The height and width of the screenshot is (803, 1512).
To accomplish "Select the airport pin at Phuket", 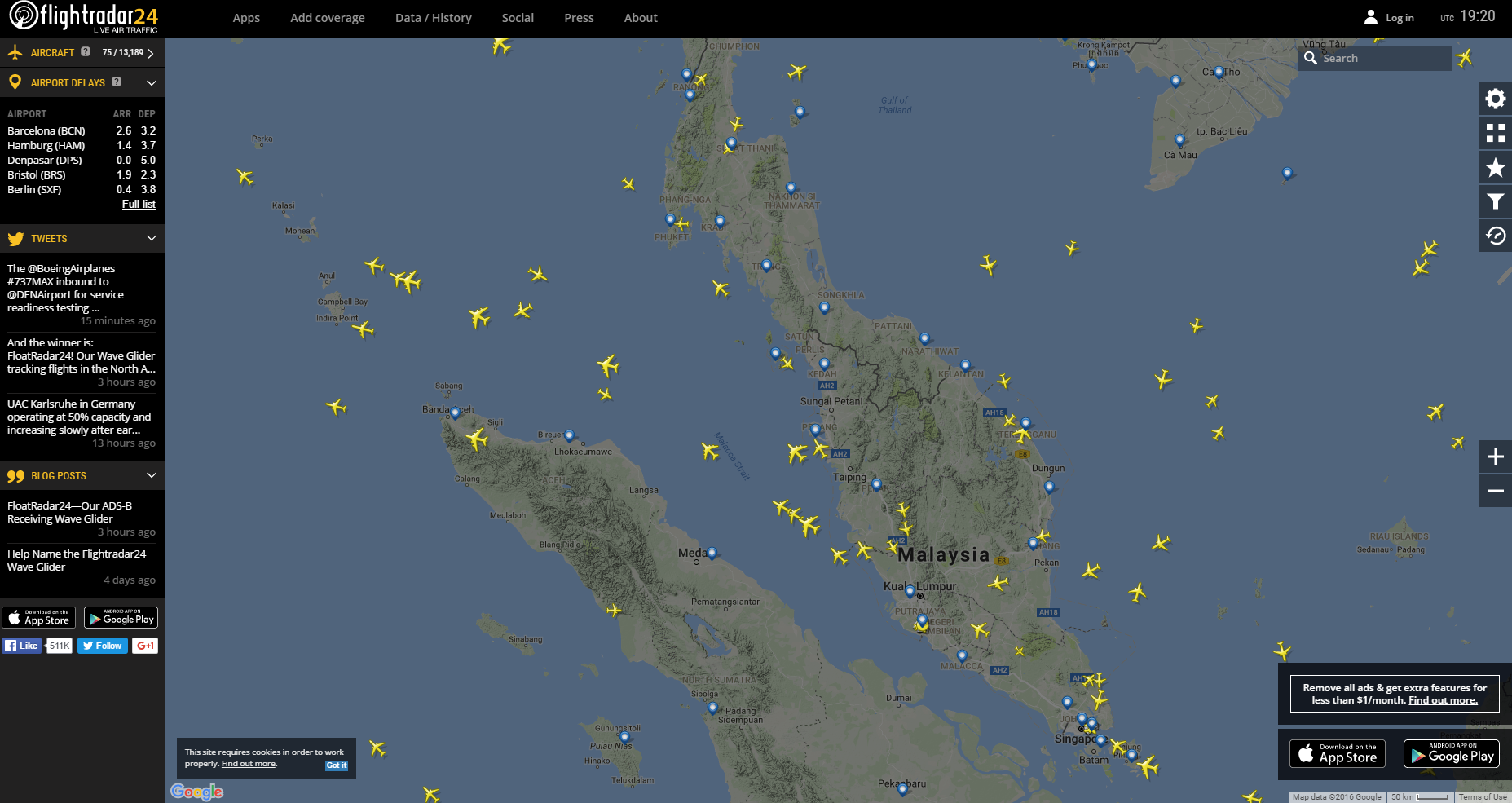I will coord(670,220).
